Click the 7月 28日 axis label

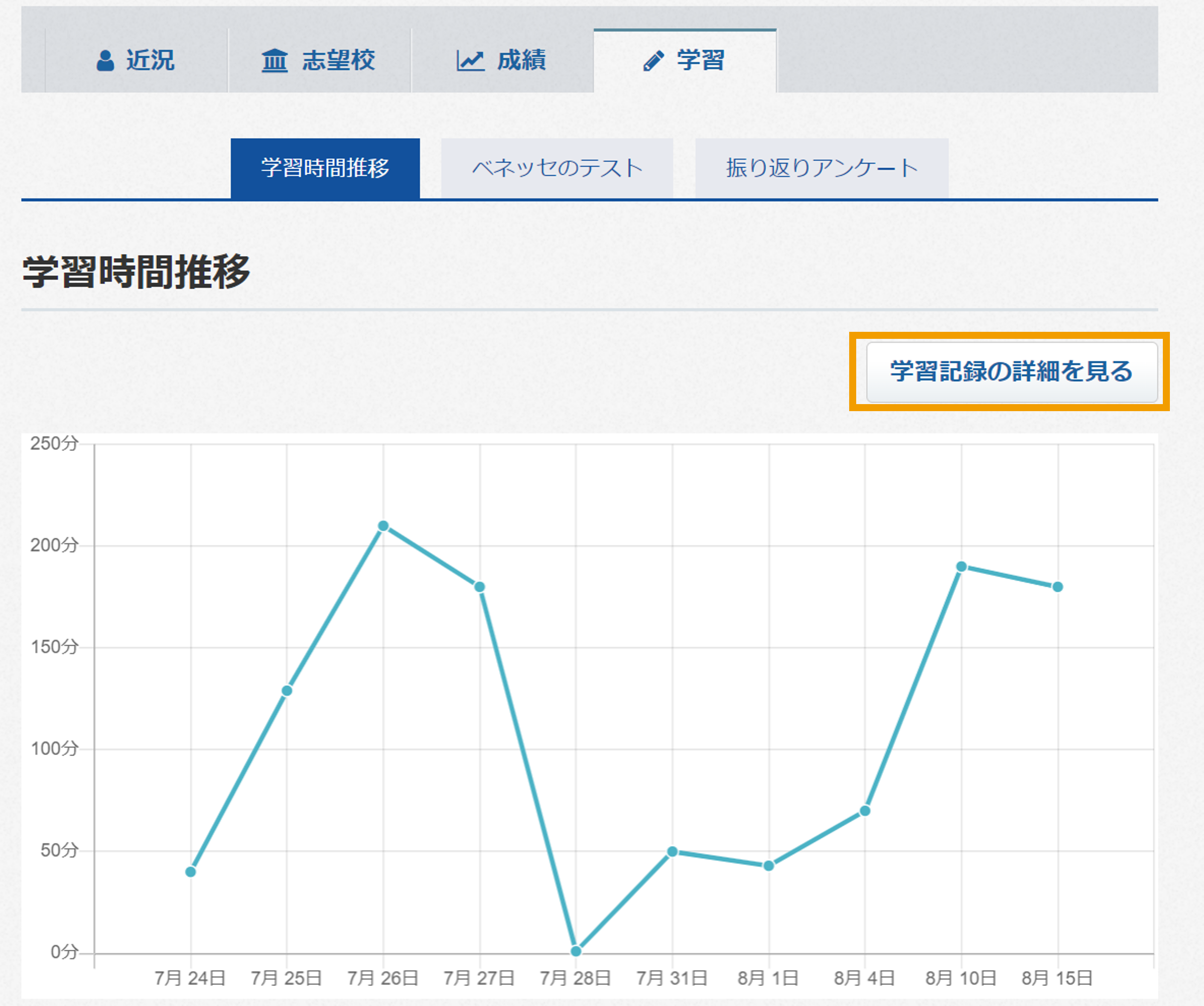click(x=575, y=978)
